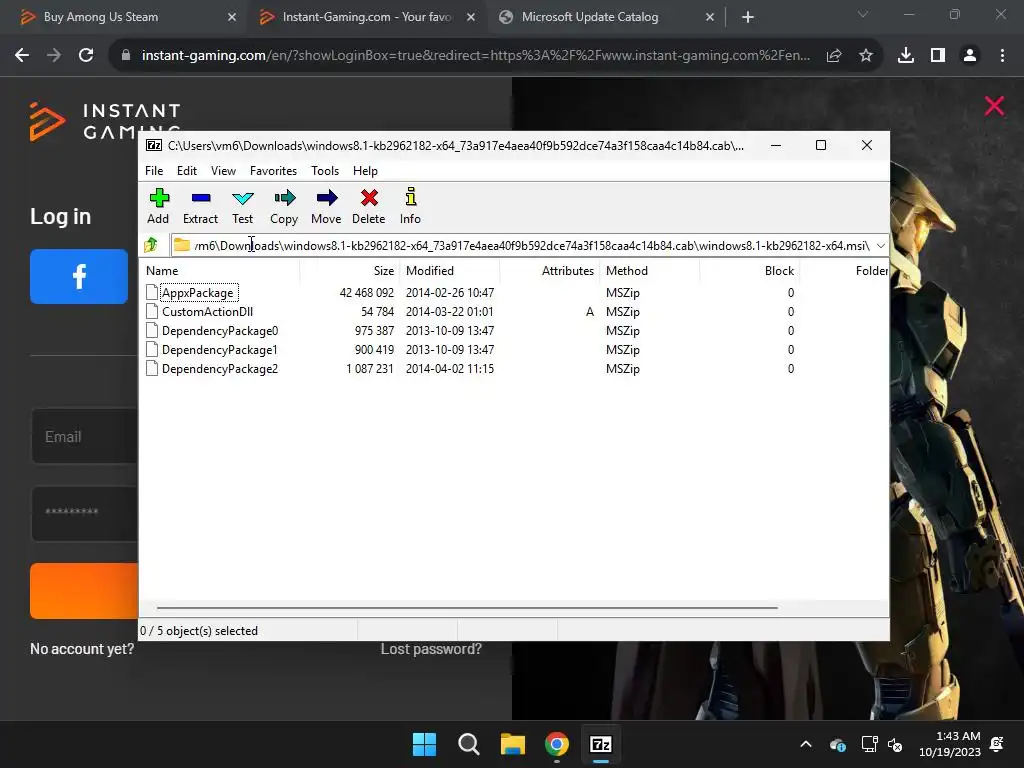Click the DependencyPackage2 file icon
Image resolution: width=1024 pixels, height=768 pixels.
pyautogui.click(x=152, y=368)
